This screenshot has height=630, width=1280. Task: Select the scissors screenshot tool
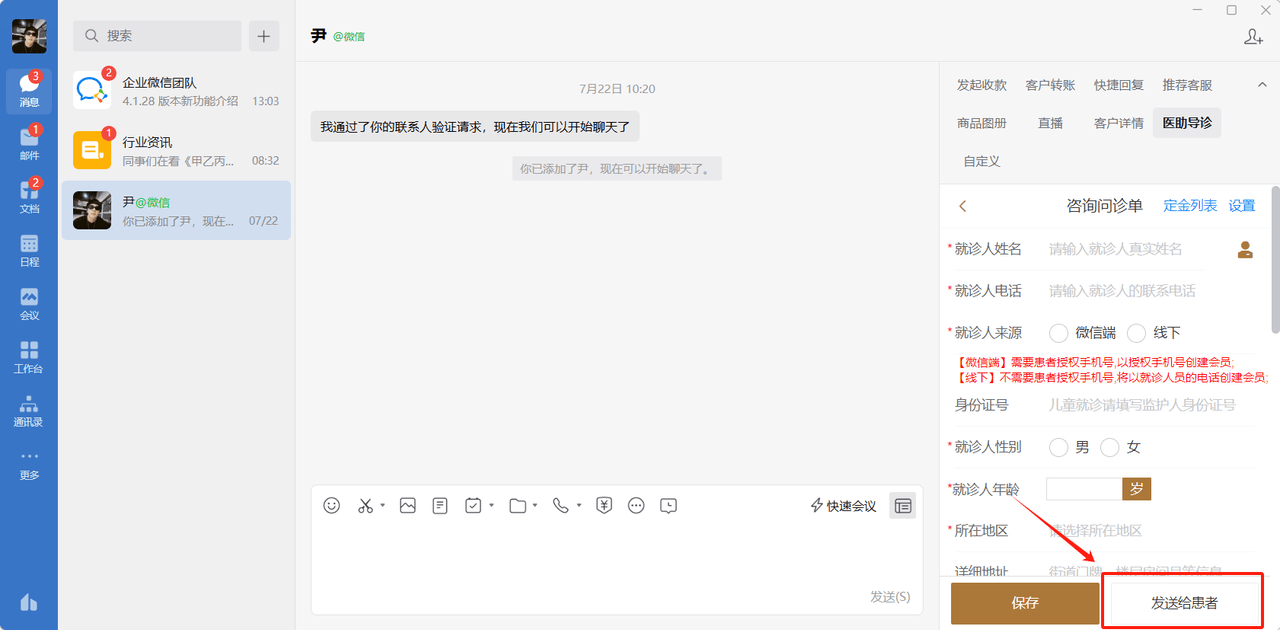point(365,506)
